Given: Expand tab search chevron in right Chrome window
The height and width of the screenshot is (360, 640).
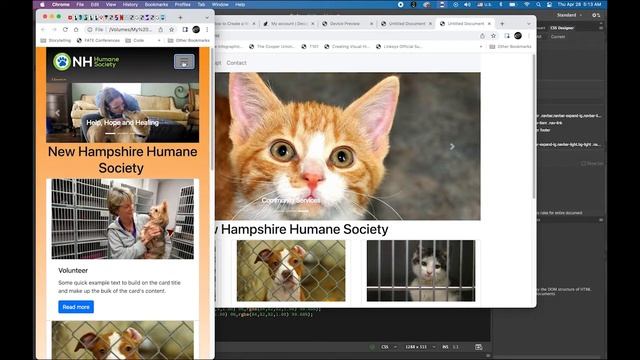Looking at the screenshot, I should click(529, 24).
